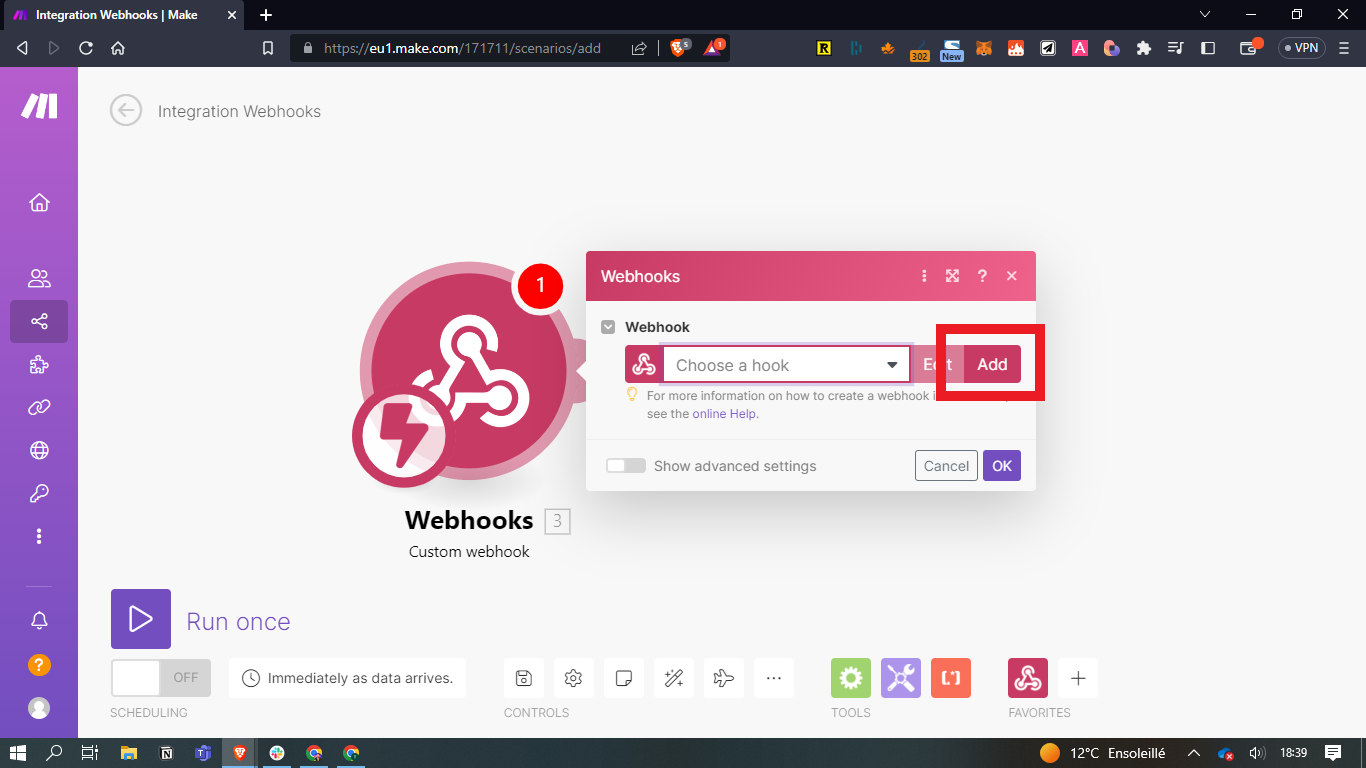Follow the online Help link
1366x768 pixels.
click(x=724, y=414)
